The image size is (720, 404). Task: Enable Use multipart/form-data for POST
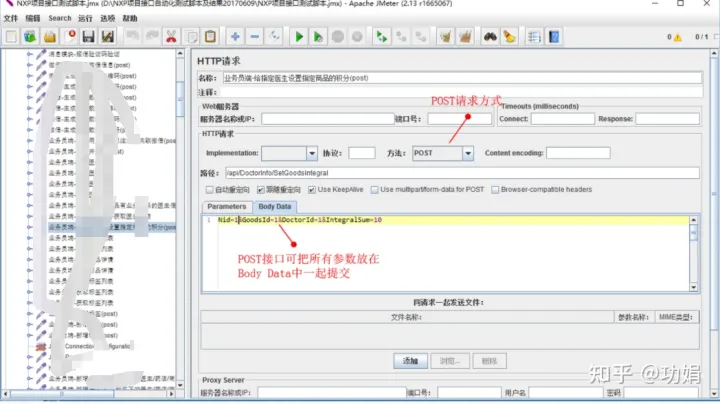[375, 190]
